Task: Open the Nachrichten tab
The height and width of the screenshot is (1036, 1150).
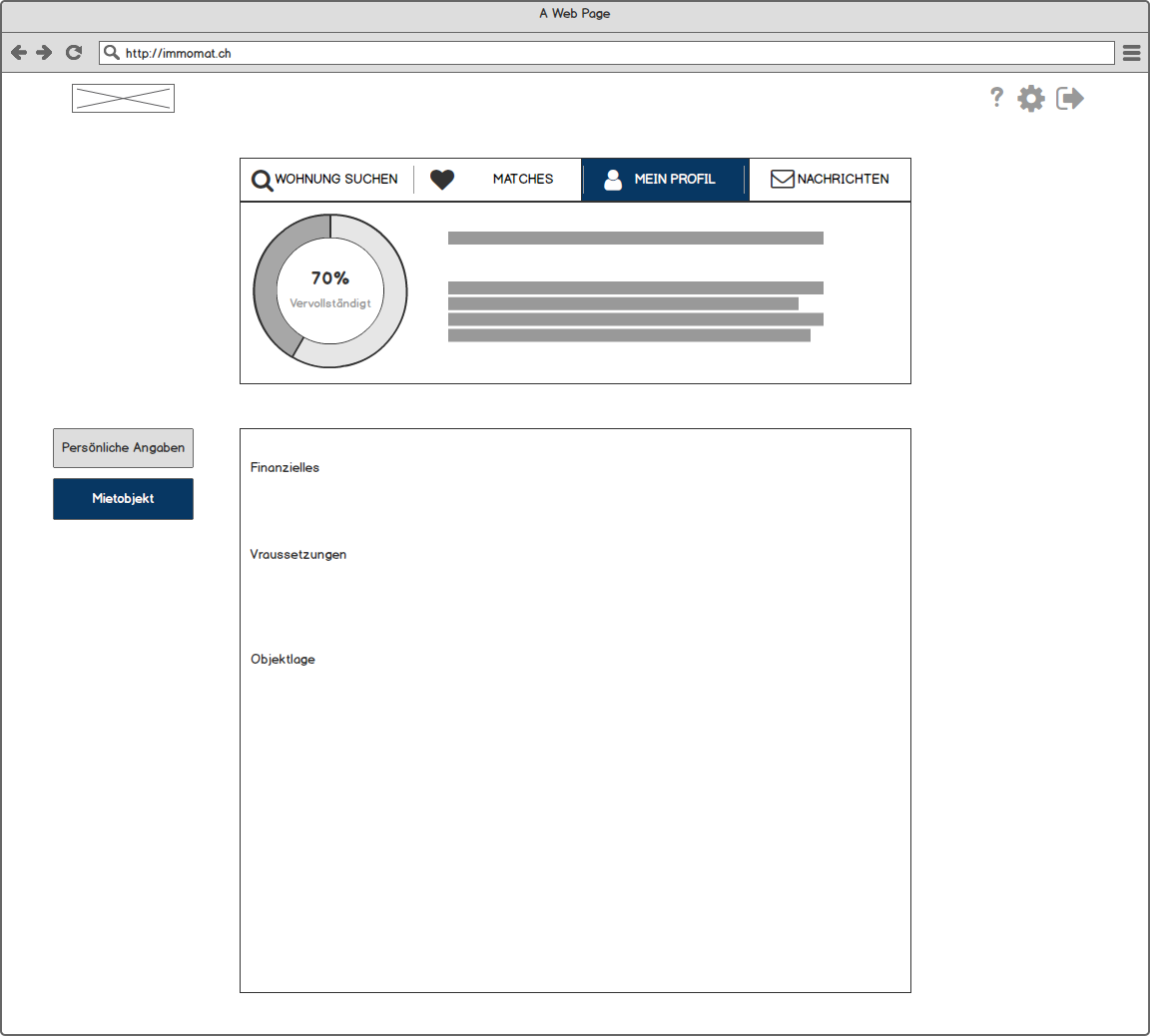Action: point(843,180)
